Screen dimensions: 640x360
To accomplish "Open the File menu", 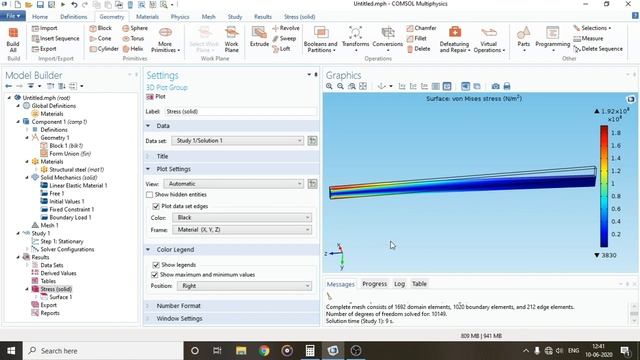I will click(x=13, y=16).
